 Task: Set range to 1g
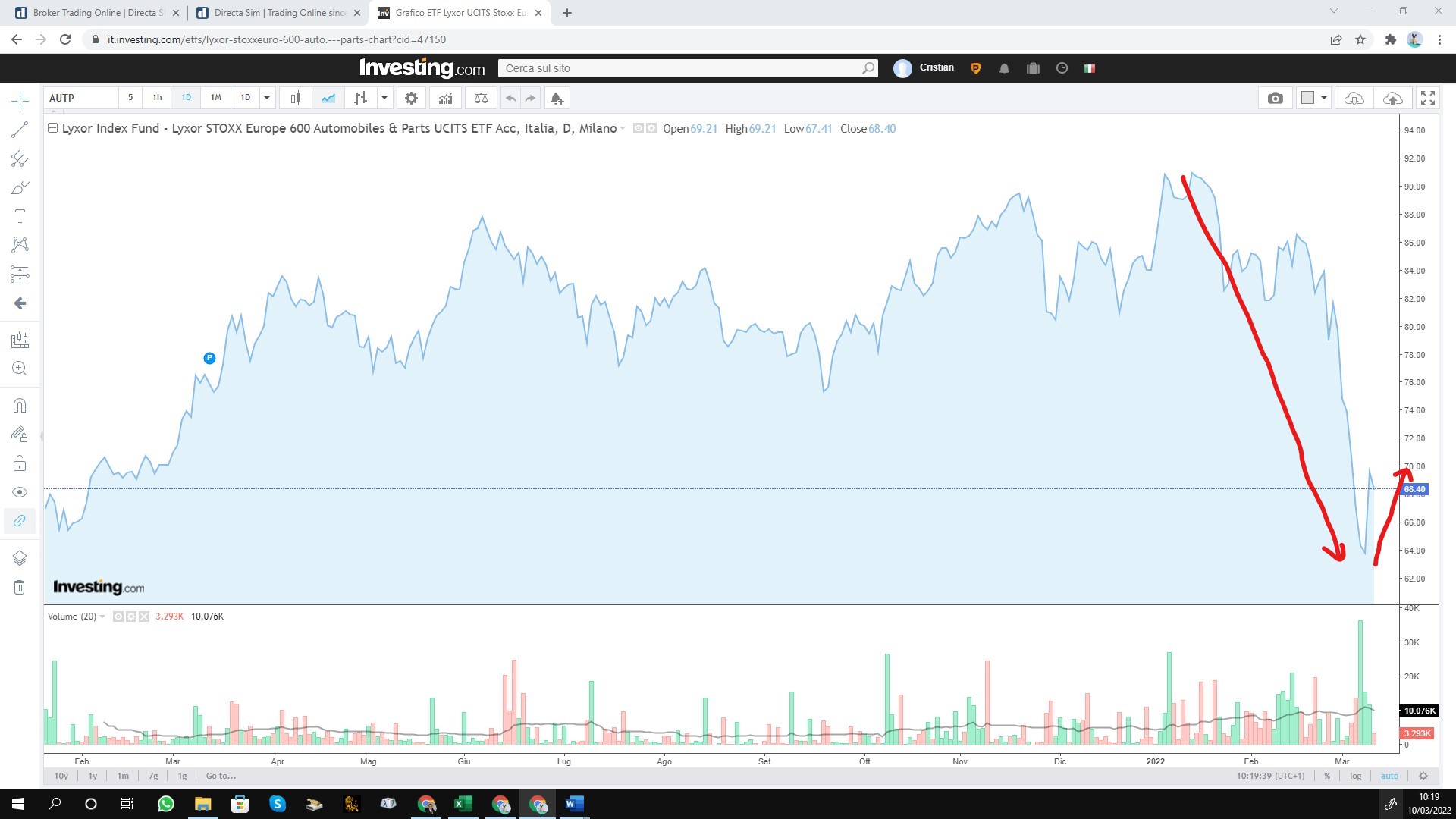point(182,776)
